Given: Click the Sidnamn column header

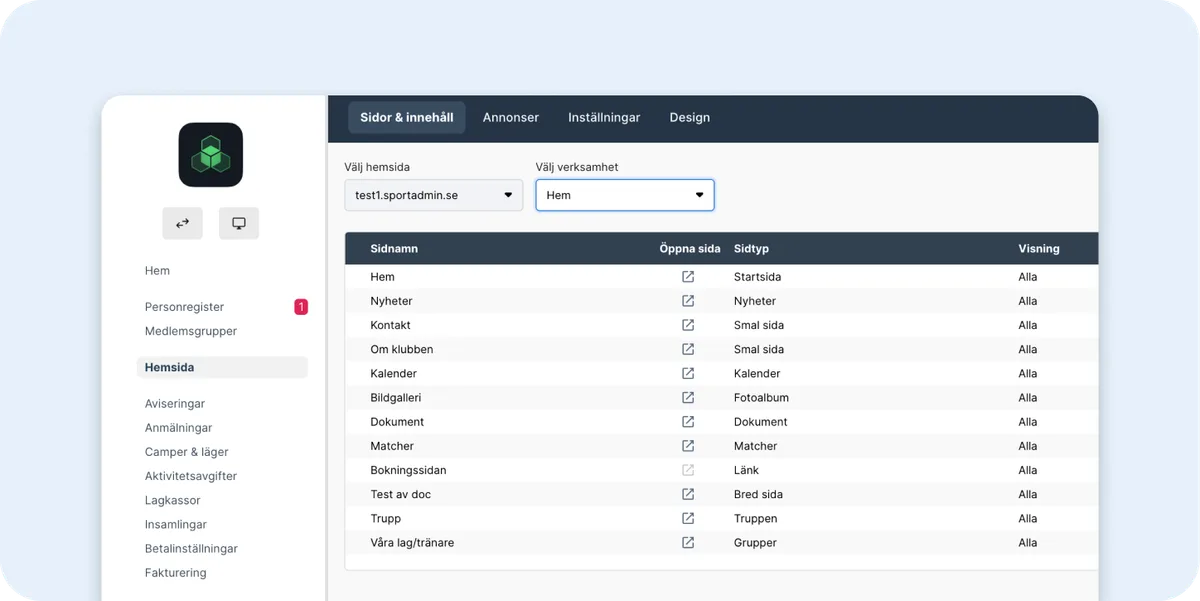Looking at the screenshot, I should 394,248.
